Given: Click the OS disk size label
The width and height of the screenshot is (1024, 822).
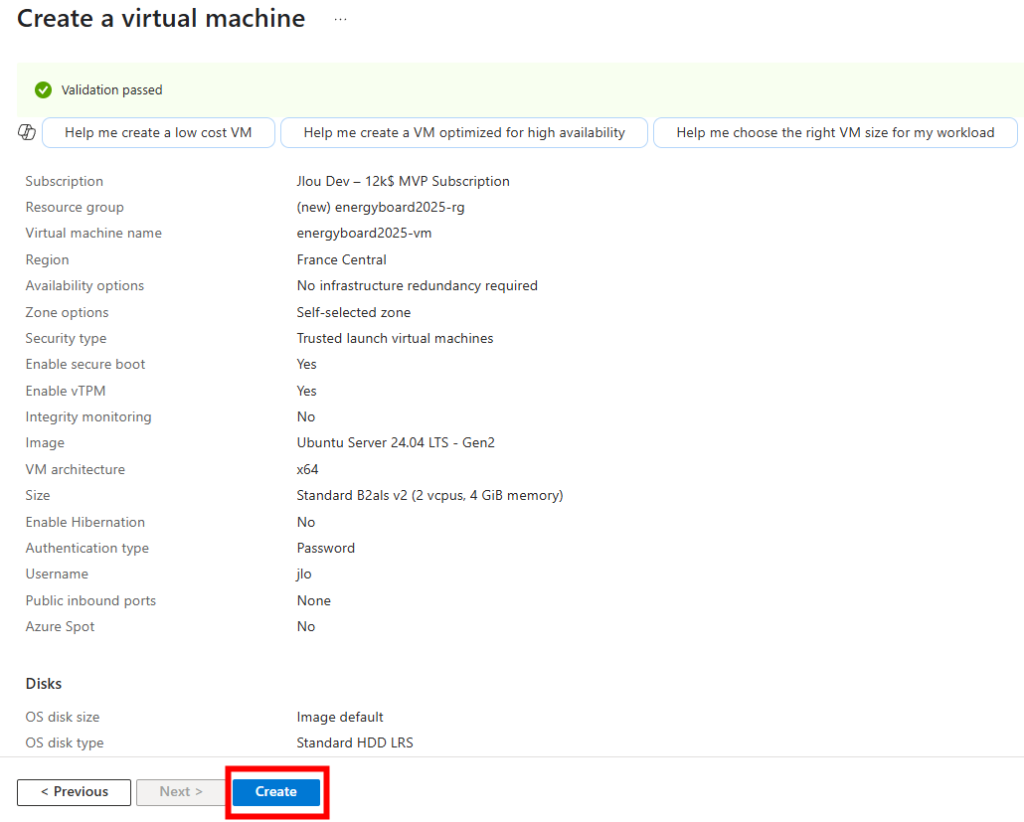Looking at the screenshot, I should [x=63, y=717].
